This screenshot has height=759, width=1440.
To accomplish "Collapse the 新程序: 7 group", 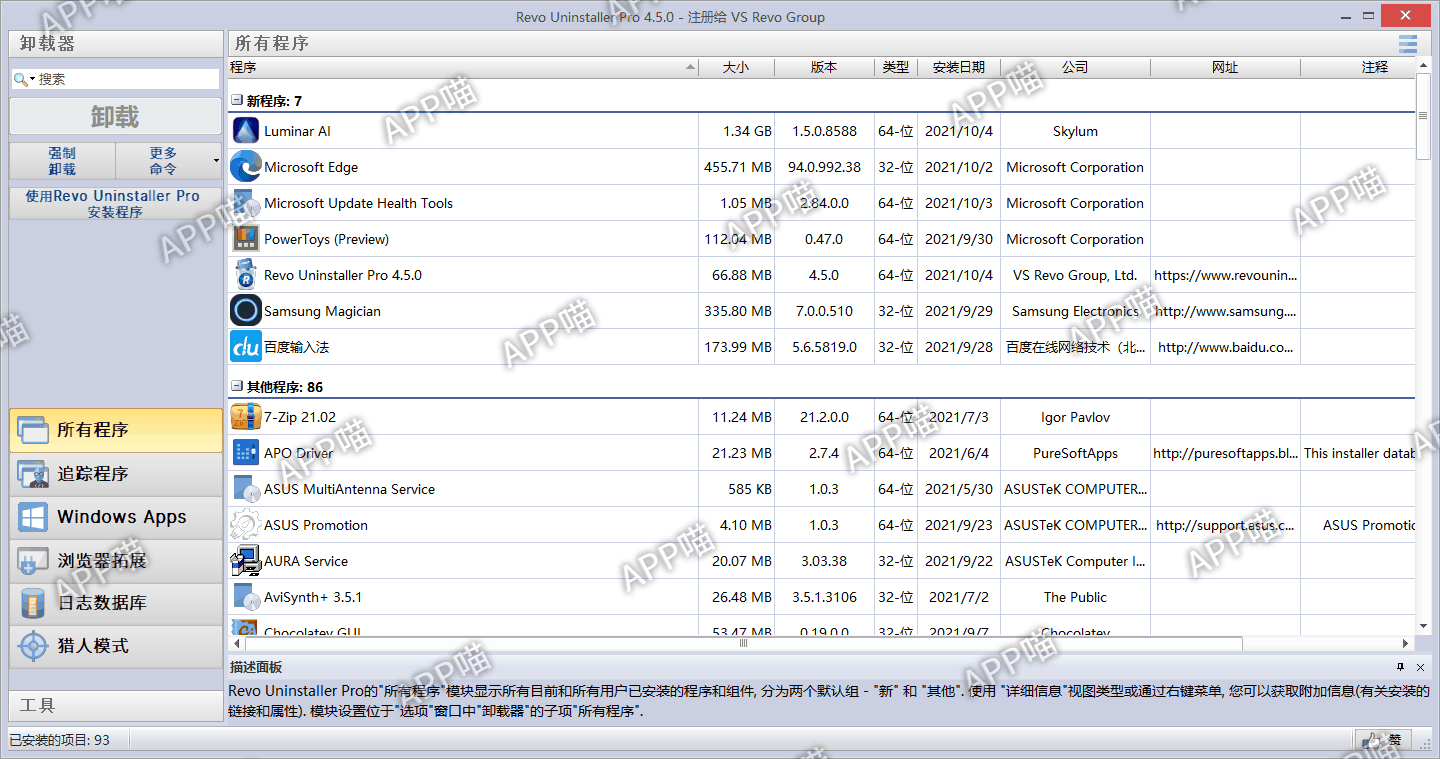I will point(237,101).
